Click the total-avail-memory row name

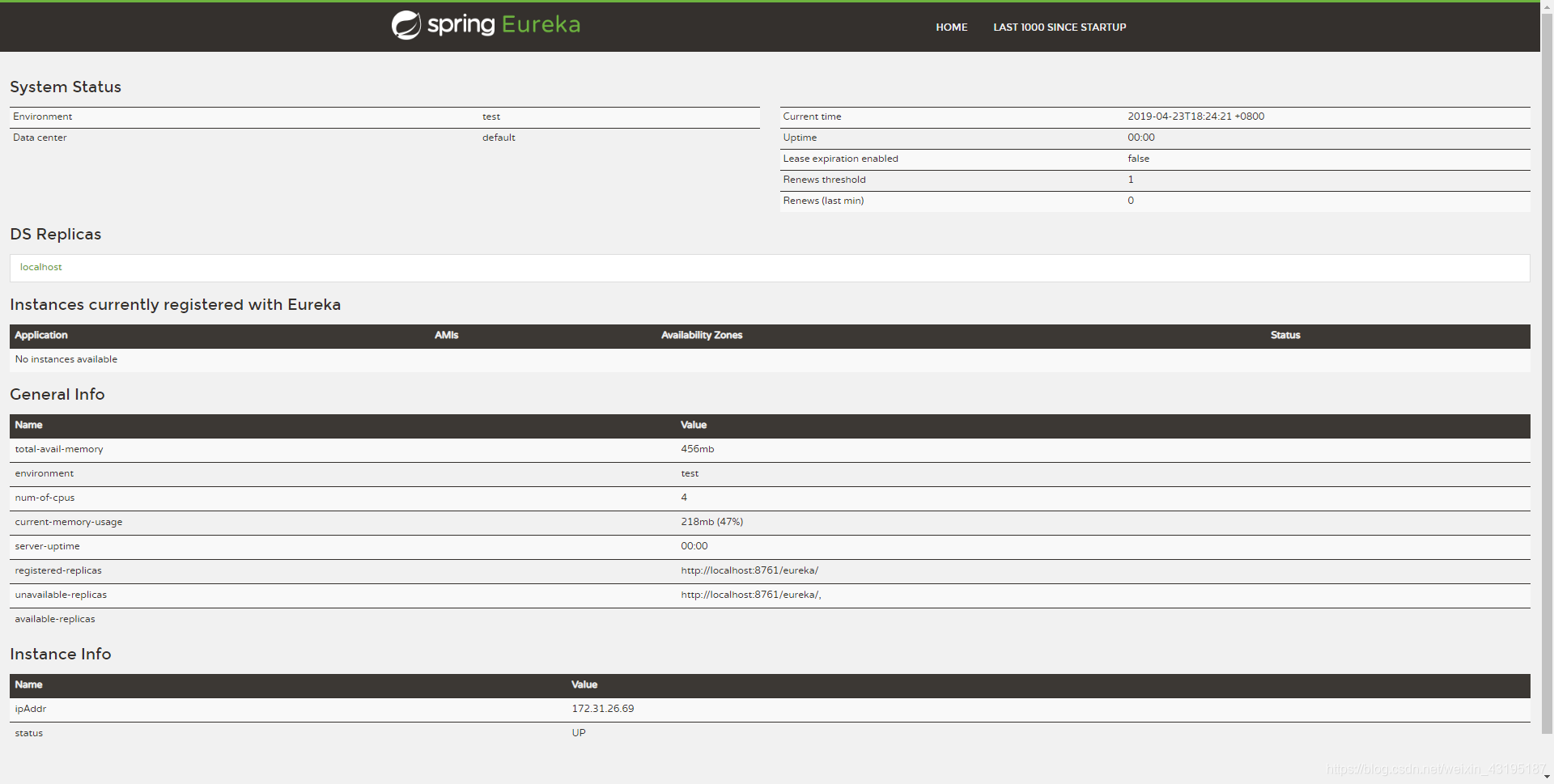[x=59, y=449]
